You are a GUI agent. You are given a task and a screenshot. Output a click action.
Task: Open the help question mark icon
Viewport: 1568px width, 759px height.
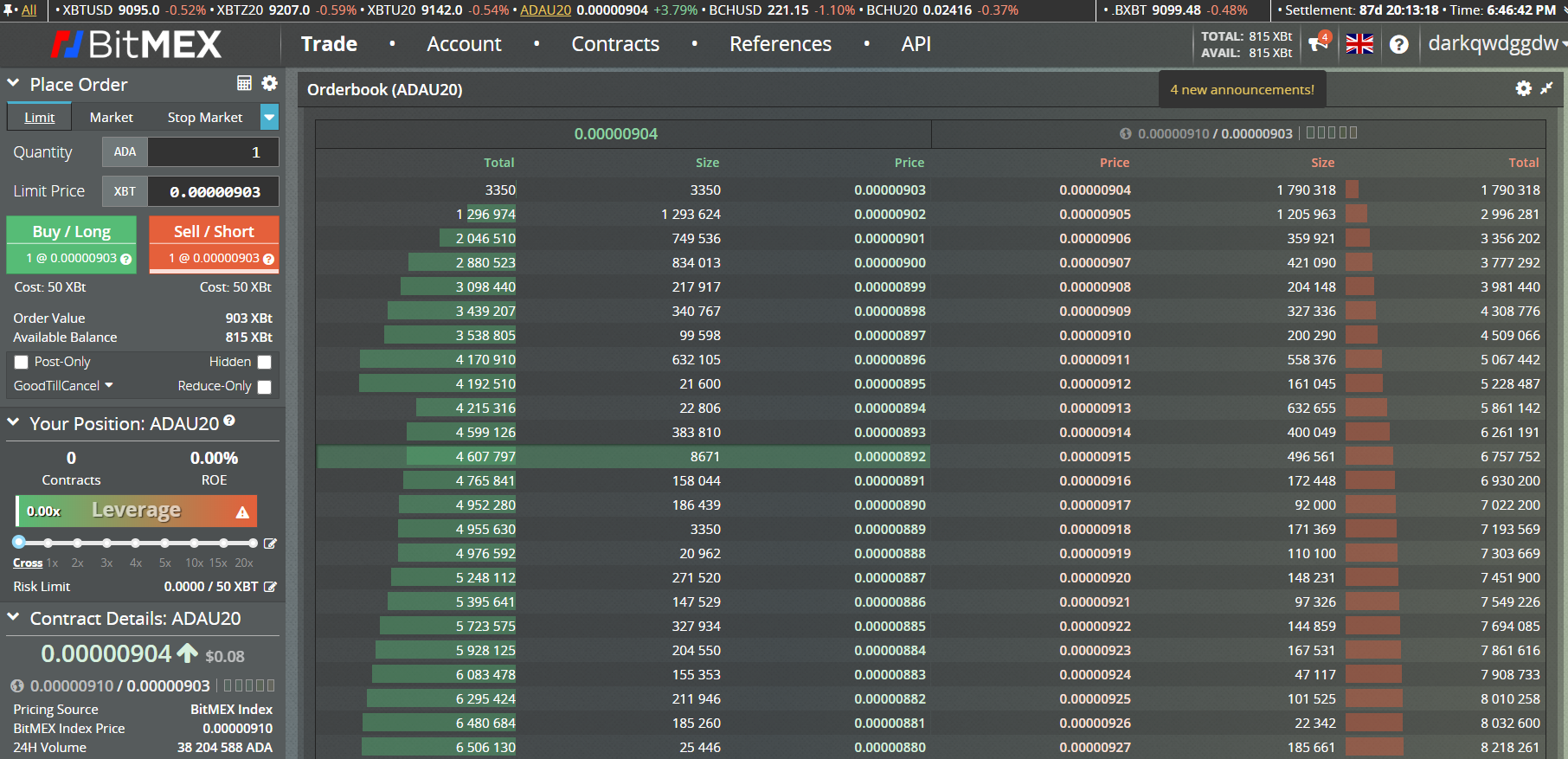tap(1399, 44)
